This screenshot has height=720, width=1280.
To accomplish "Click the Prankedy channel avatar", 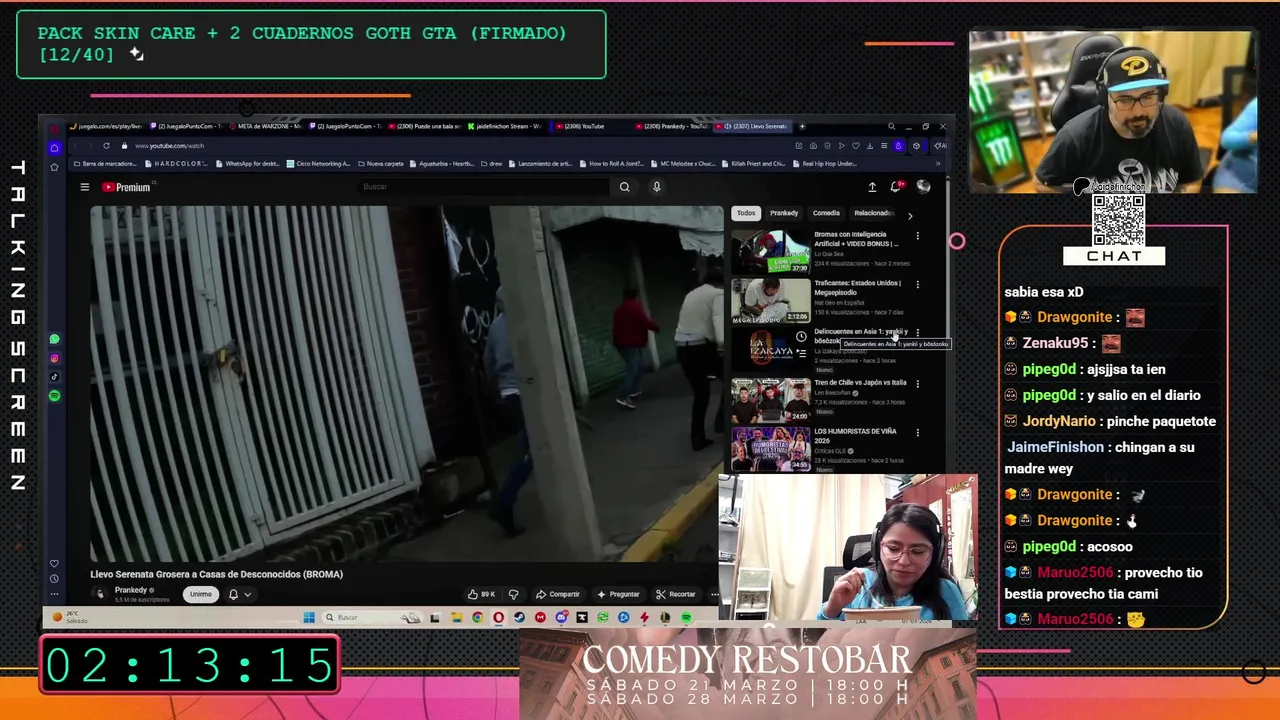I will pyautogui.click(x=99, y=593).
